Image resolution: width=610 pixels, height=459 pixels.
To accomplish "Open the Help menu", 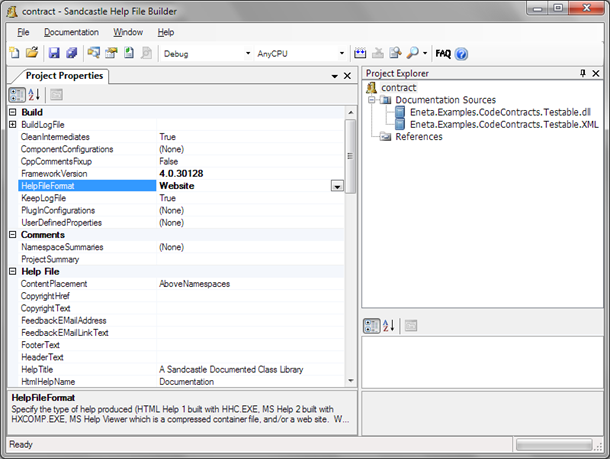I will [x=166, y=32].
